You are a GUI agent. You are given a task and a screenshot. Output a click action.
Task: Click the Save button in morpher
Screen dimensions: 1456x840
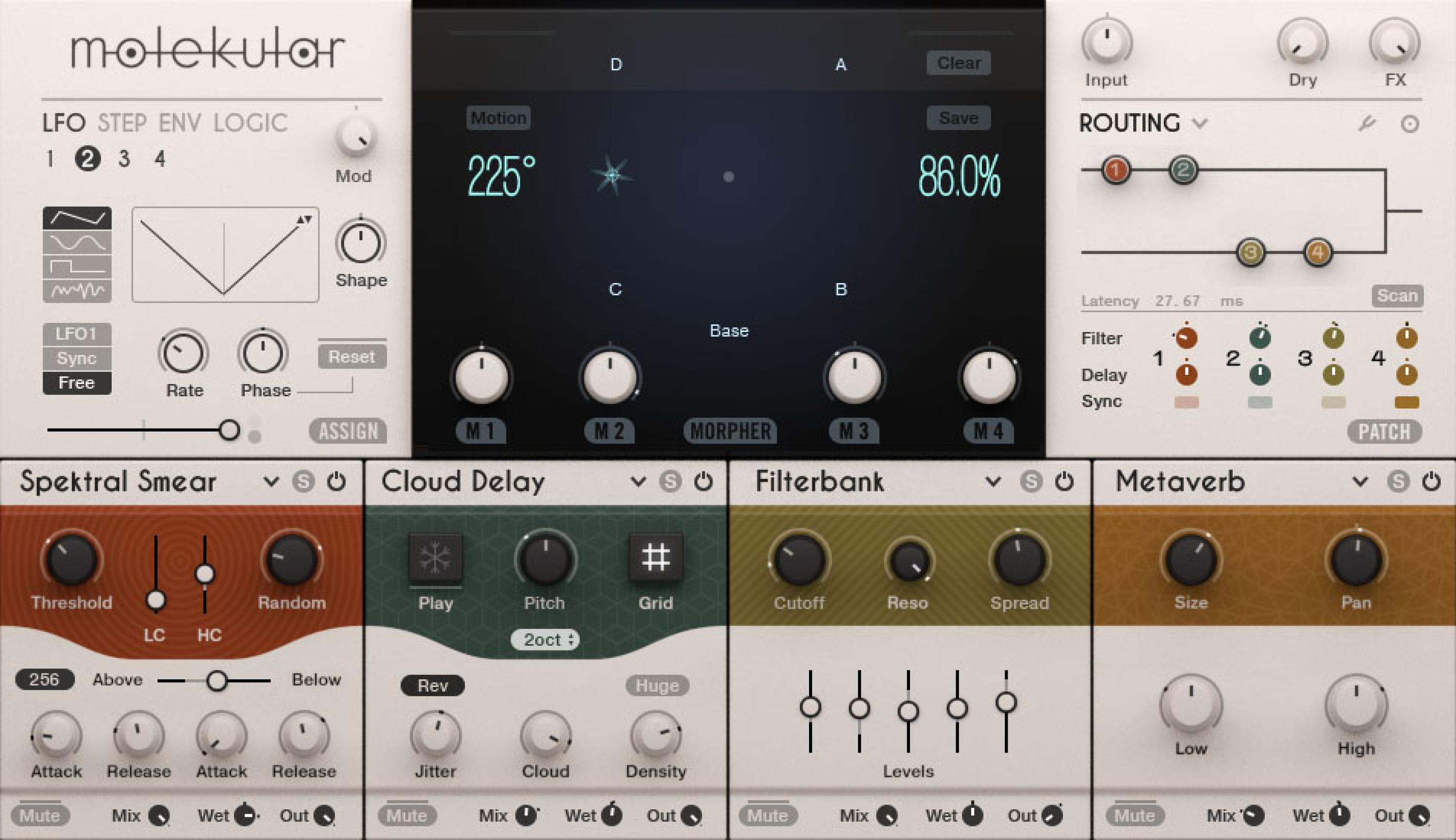959,118
